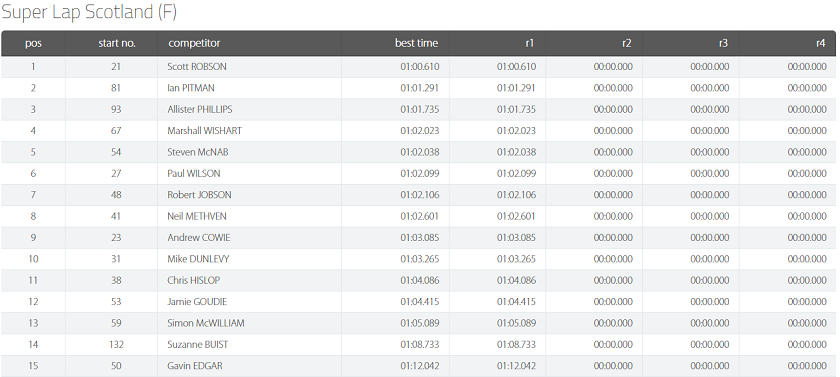The image size is (840, 377).
Task: Click Gavin EDGAR best time 01:12.042
Action: tap(419, 366)
